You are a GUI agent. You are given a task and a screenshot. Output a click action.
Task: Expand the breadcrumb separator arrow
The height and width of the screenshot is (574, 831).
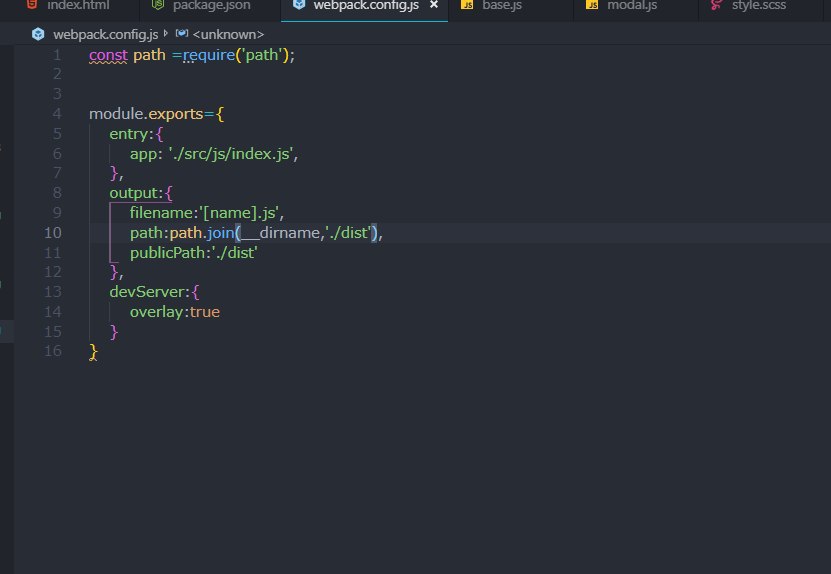point(166,33)
